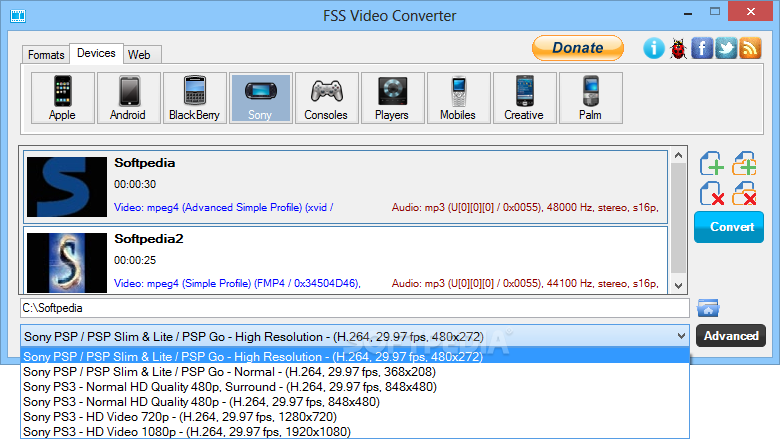This screenshot has width=780, height=439.
Task: Select PS3 HD Video 1080p option
Action: coord(355,432)
